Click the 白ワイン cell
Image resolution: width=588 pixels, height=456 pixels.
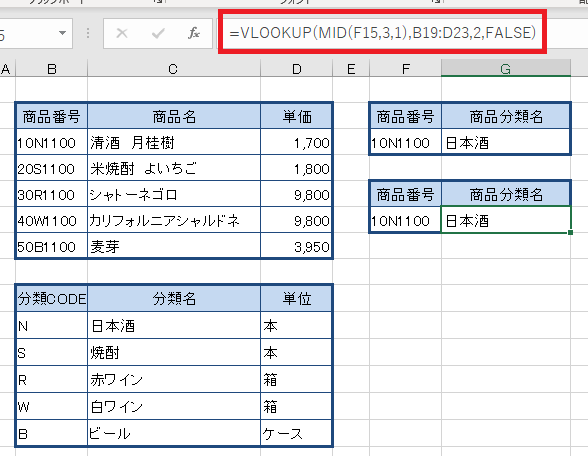[174, 406]
